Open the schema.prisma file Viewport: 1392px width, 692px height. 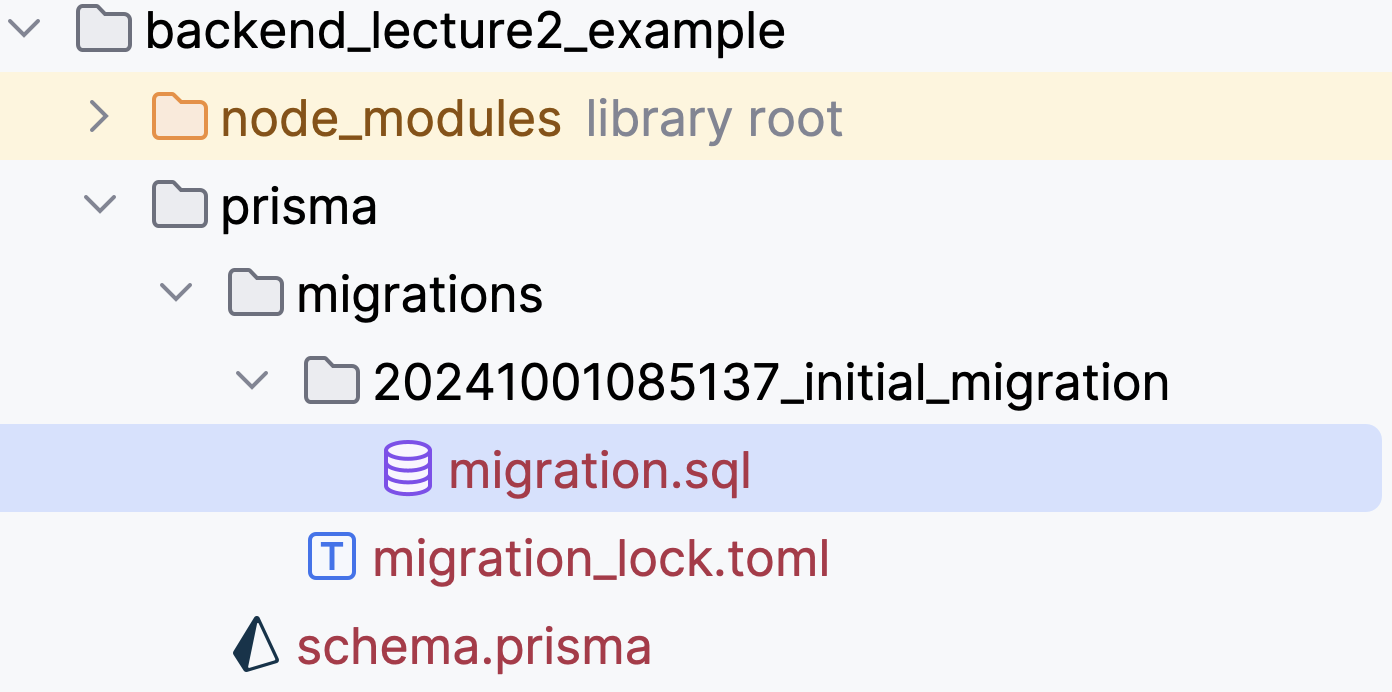tap(471, 645)
